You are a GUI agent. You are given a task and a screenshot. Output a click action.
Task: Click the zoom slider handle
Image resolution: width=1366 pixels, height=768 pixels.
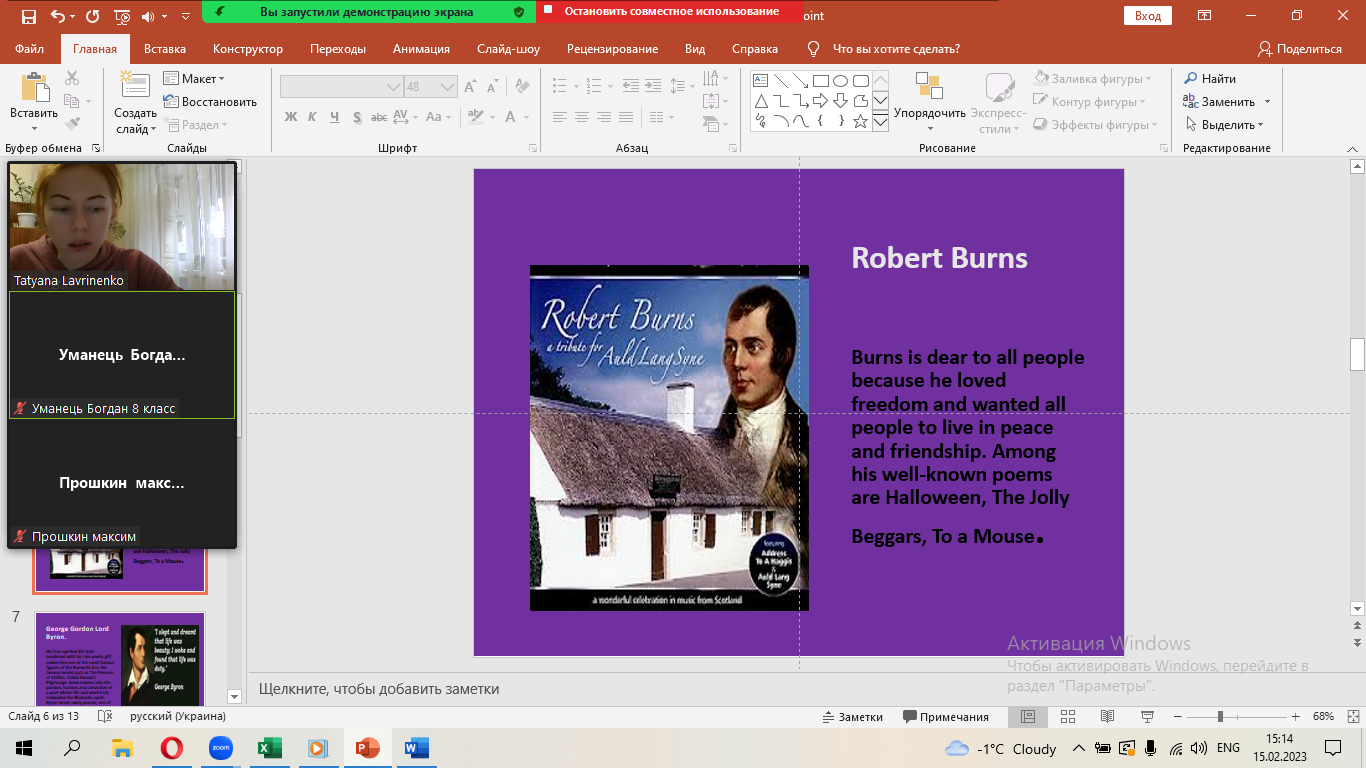[x=1220, y=716]
